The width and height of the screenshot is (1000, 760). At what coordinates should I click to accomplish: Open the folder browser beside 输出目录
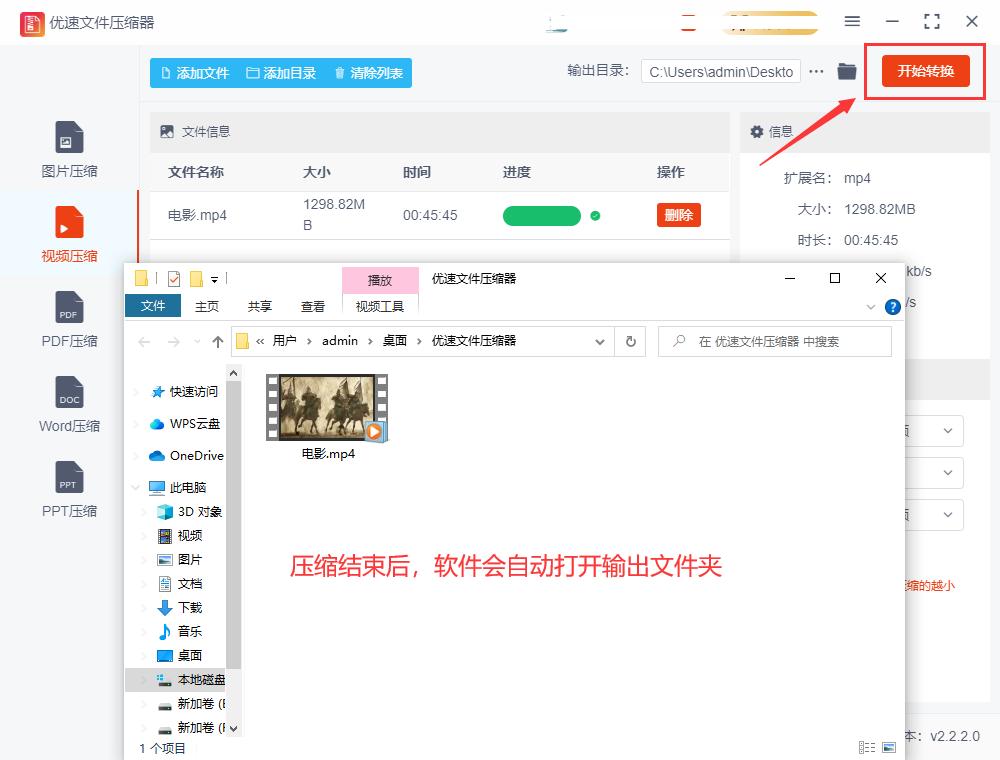[x=846, y=71]
